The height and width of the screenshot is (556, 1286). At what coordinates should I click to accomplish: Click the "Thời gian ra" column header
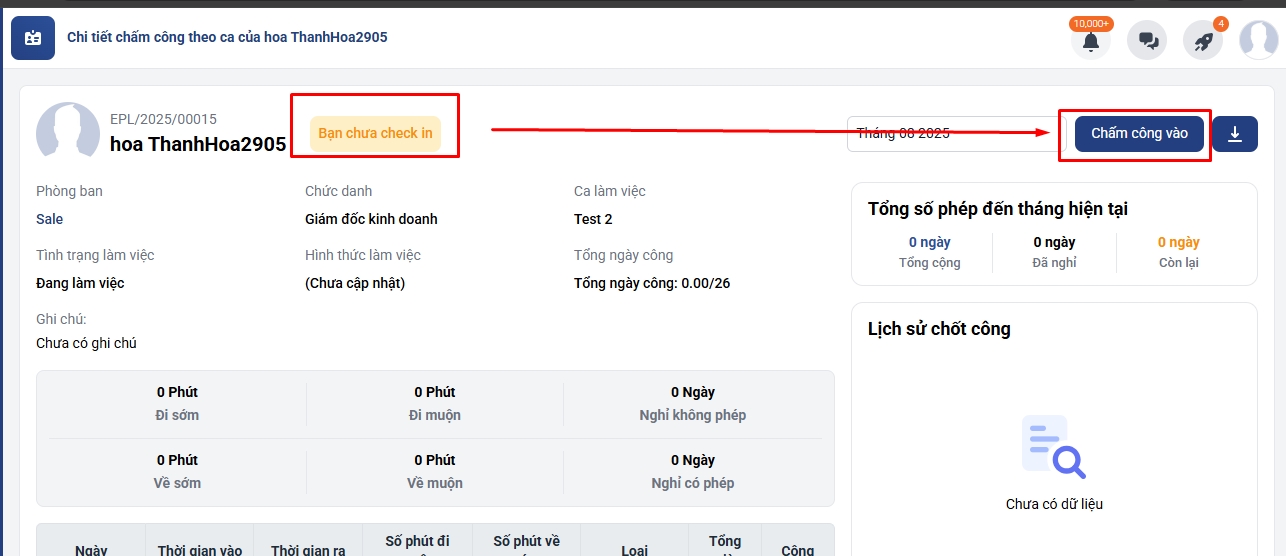tap(308, 549)
